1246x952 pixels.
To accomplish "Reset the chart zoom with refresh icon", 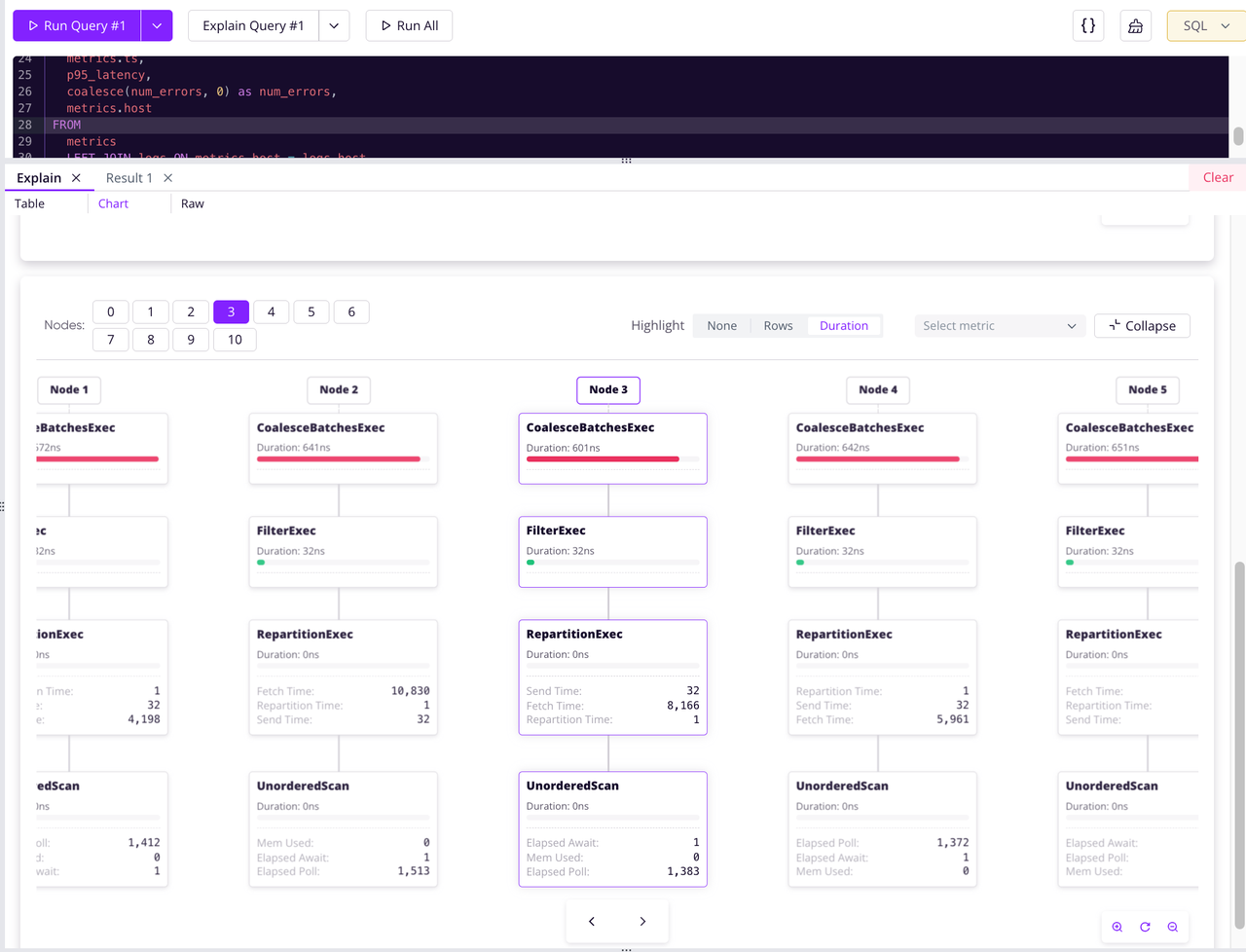I will coord(1145,927).
